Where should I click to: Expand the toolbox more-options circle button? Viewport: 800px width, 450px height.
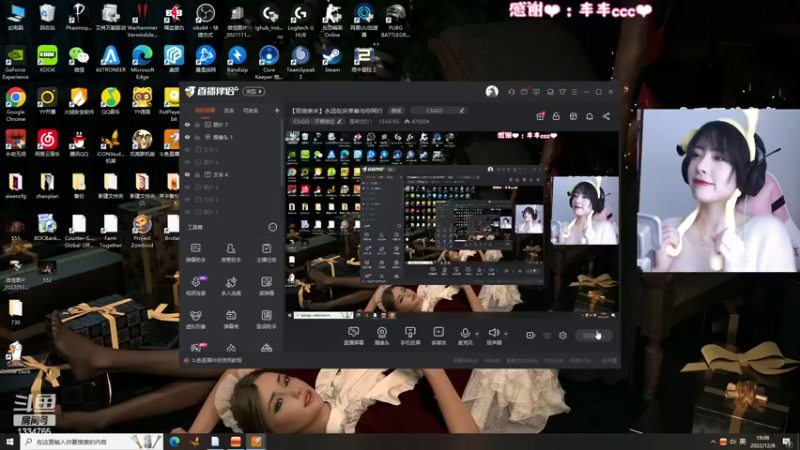pyautogui.click(x=272, y=227)
